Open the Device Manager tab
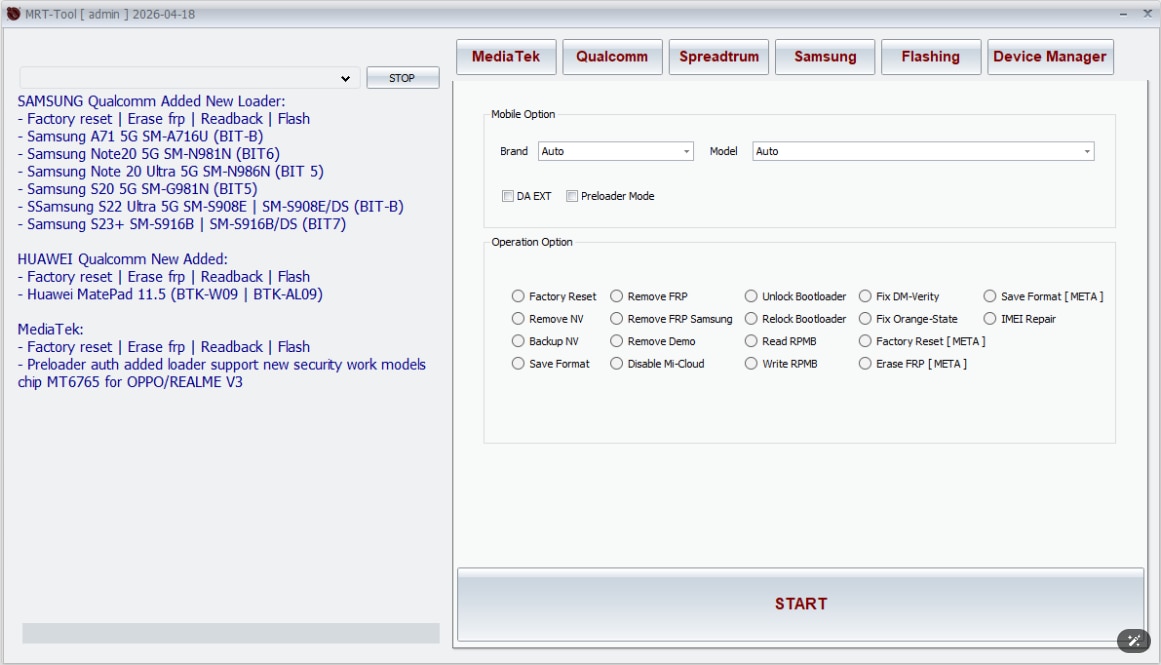Screen dimensions: 1161x665 click(x=1050, y=57)
